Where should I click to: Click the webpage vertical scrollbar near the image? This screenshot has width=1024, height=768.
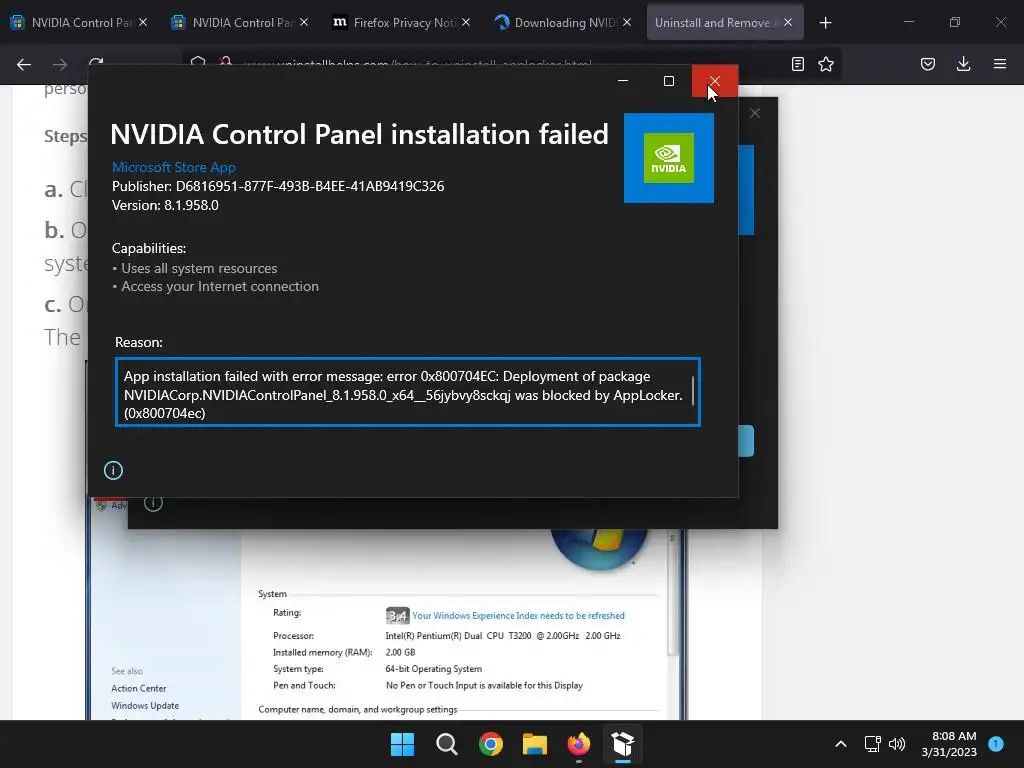click(x=673, y=594)
